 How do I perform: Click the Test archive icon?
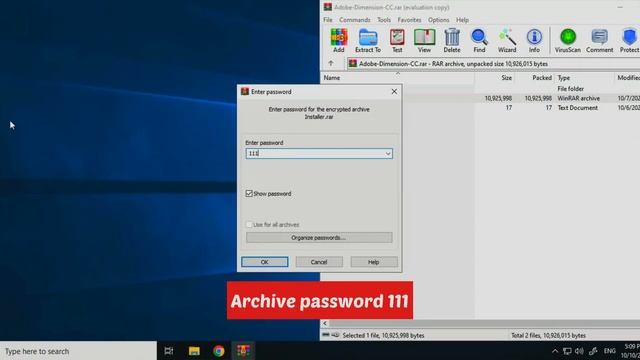(397, 40)
